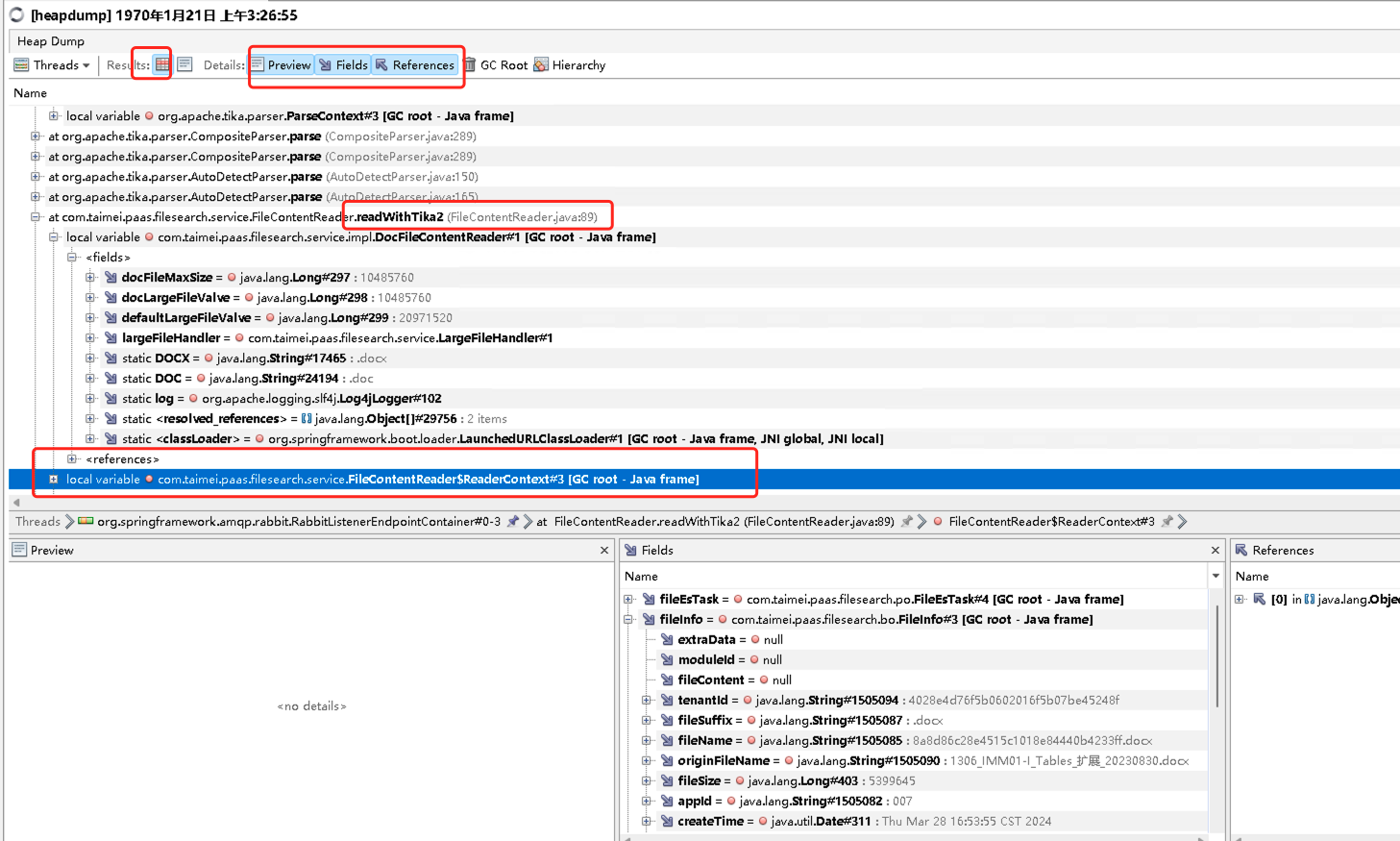Close the Preview panel
Screen dimensions: 1400x841
click(x=604, y=551)
